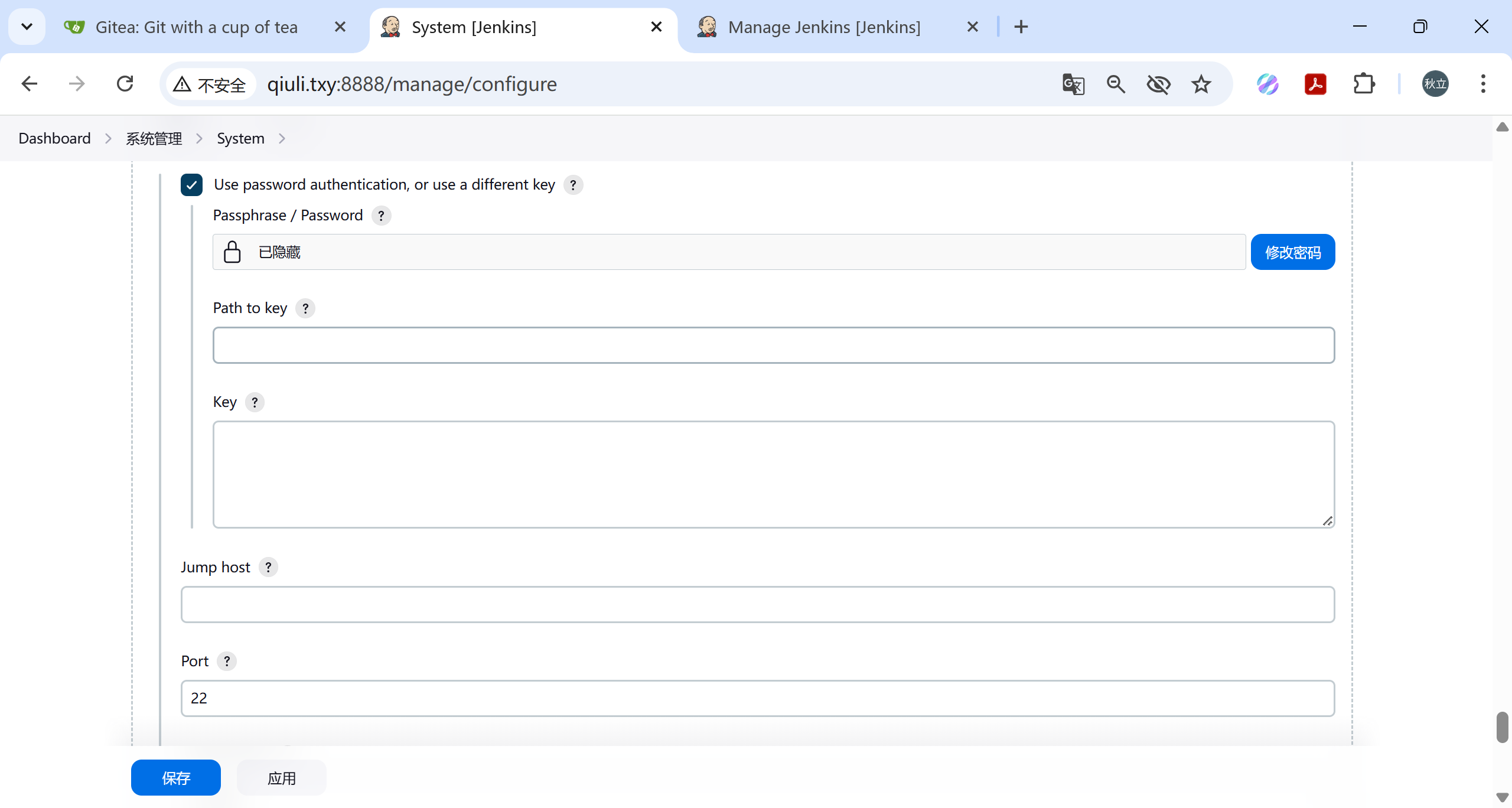Click the help icon next to Passphrase / Password
The image size is (1512, 808).
click(381, 216)
